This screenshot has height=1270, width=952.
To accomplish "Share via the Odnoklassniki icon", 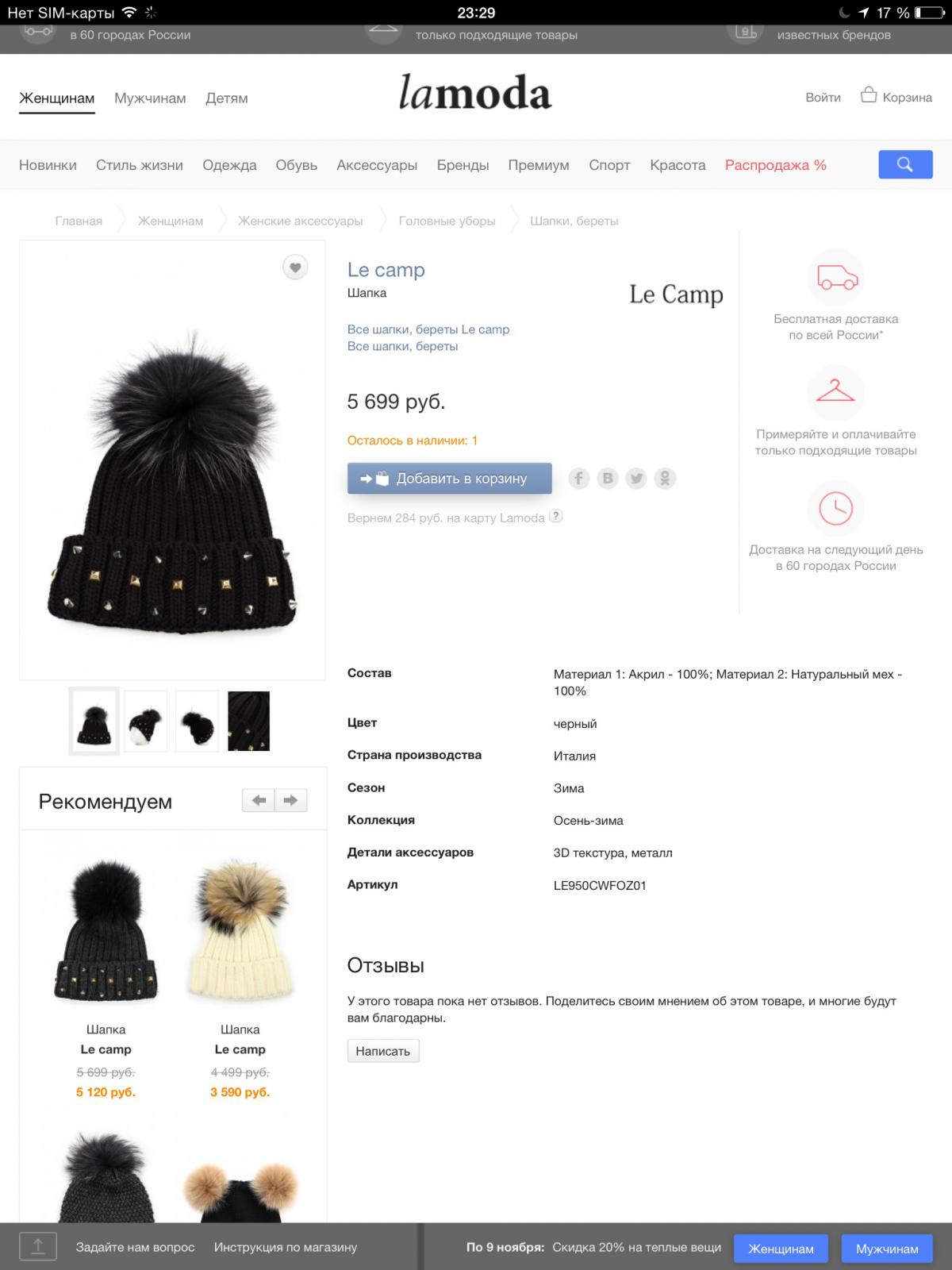I will (x=665, y=478).
